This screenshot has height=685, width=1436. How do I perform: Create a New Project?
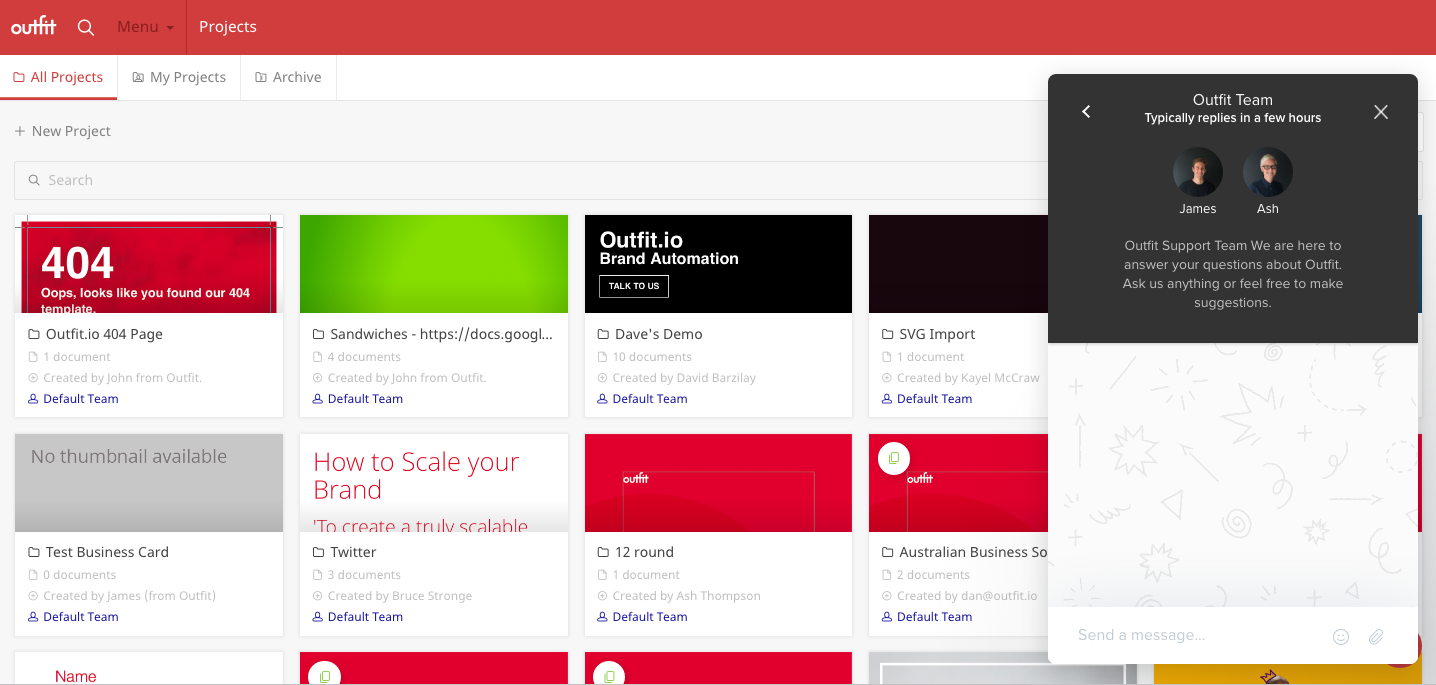(x=62, y=131)
